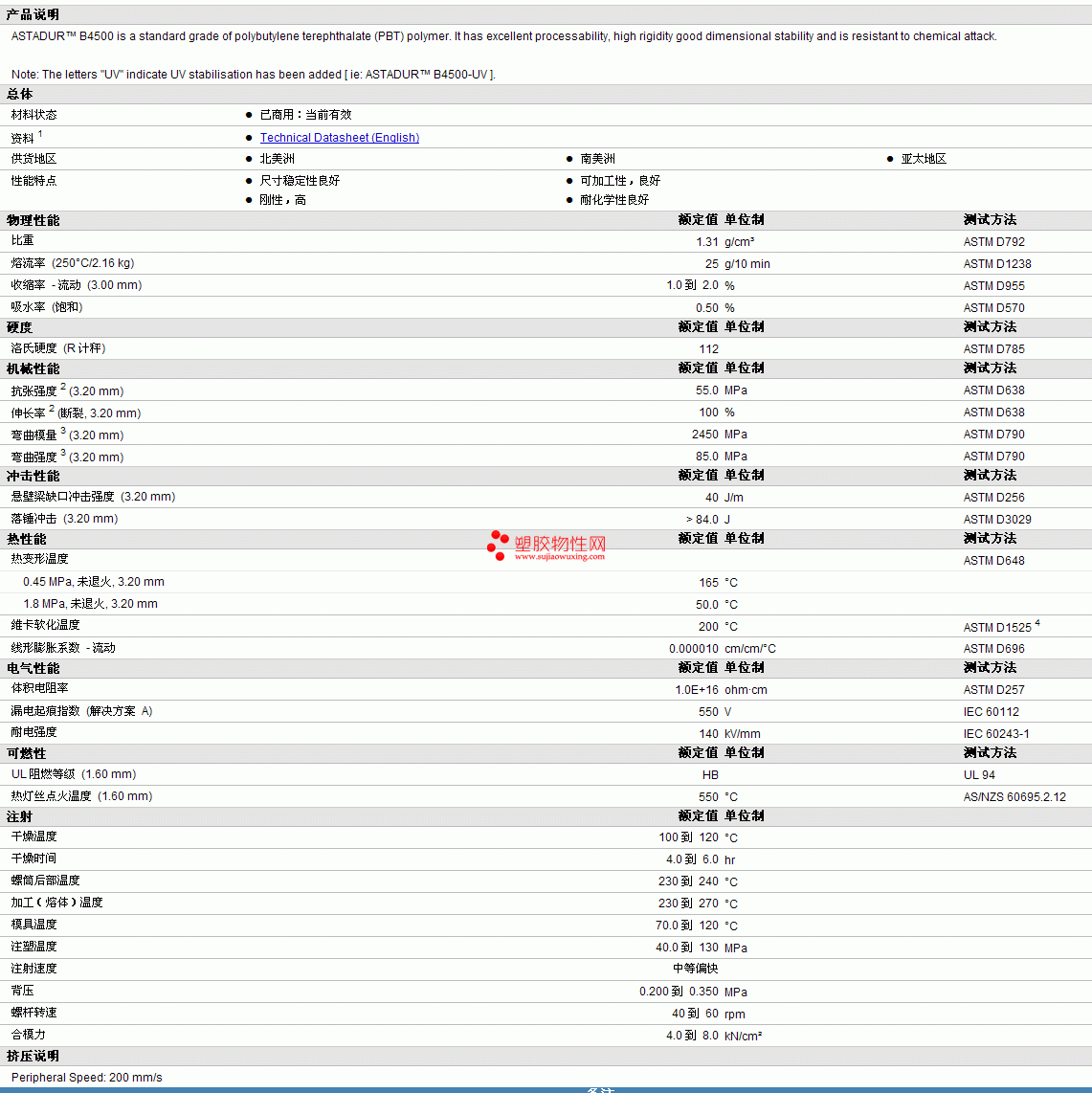
Task: Click the '熔流率 (250°C/2.16 kg)' label
Action: coord(73,263)
